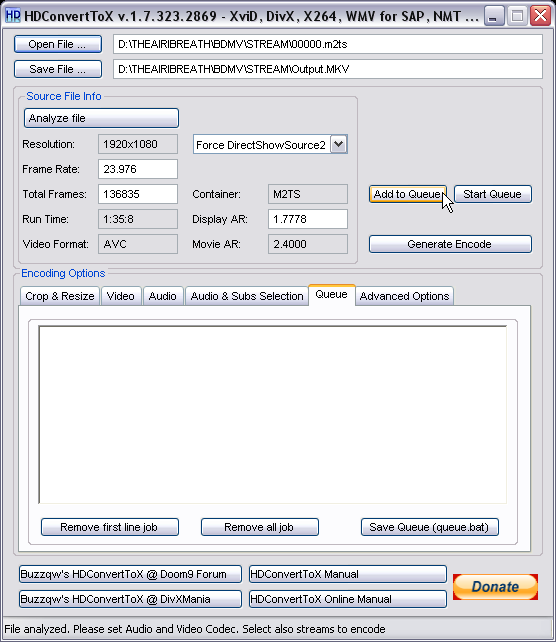Viewport: 556px width, 642px height.
Task: Click the status bar message File analyzed
Action: 195,629
